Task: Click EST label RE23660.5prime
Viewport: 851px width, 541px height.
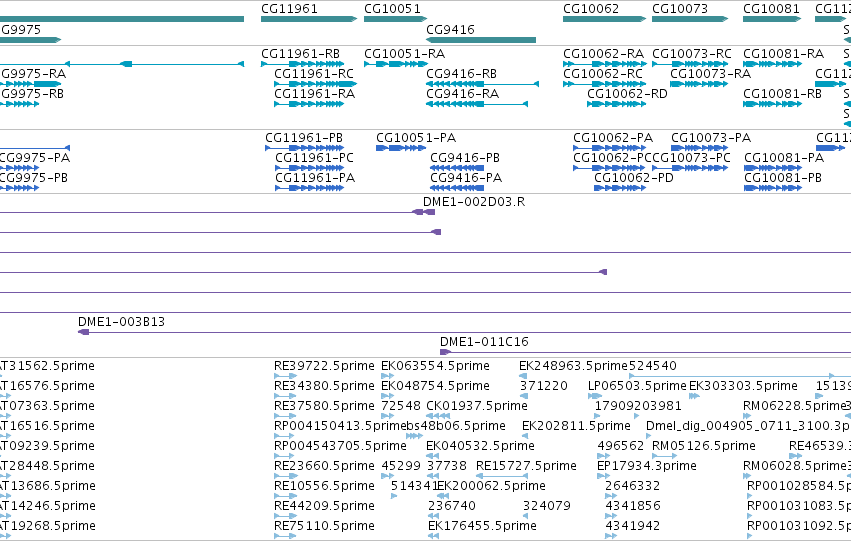Action: [324, 466]
